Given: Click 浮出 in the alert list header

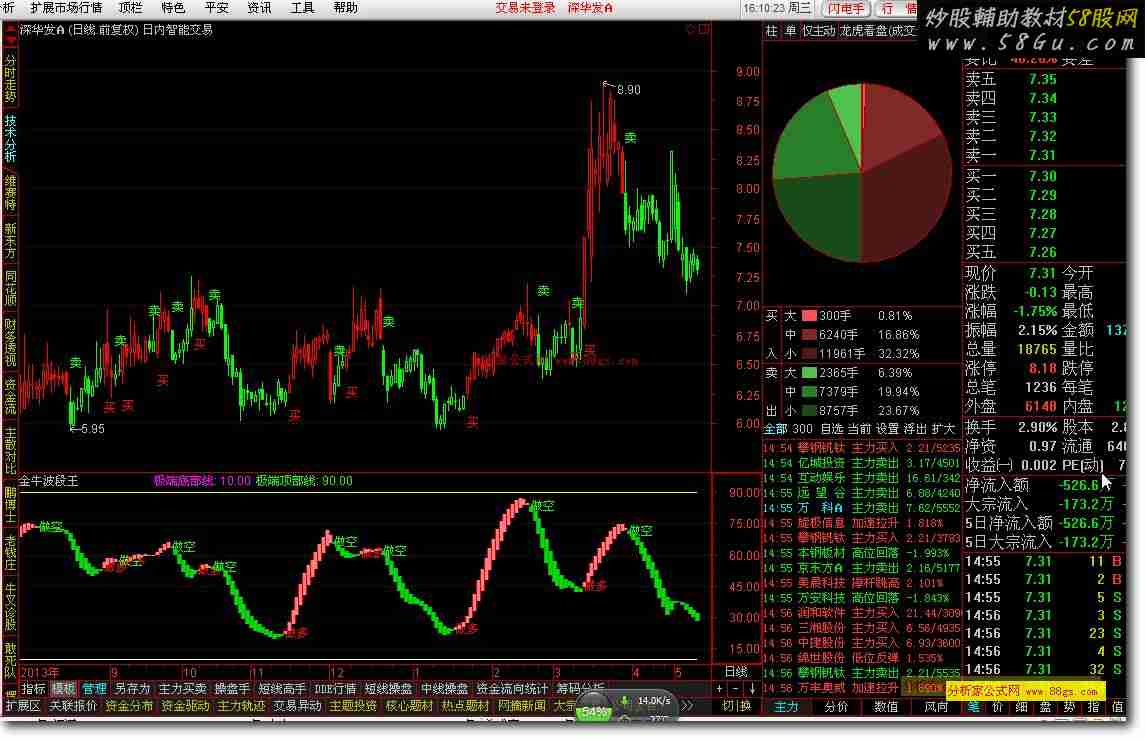Looking at the screenshot, I should 915,429.
